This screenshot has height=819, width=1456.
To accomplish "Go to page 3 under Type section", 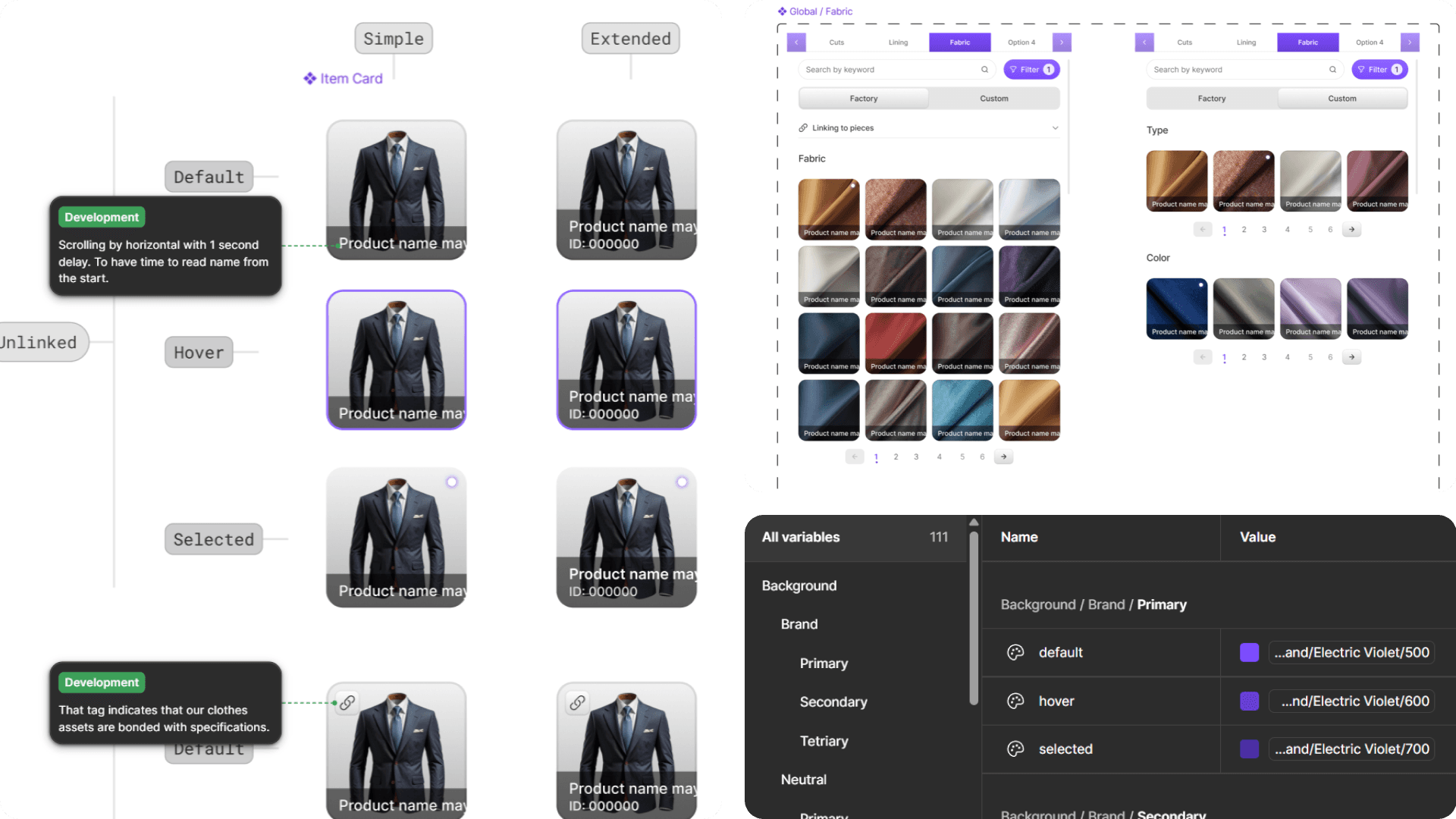I will pyautogui.click(x=1264, y=230).
